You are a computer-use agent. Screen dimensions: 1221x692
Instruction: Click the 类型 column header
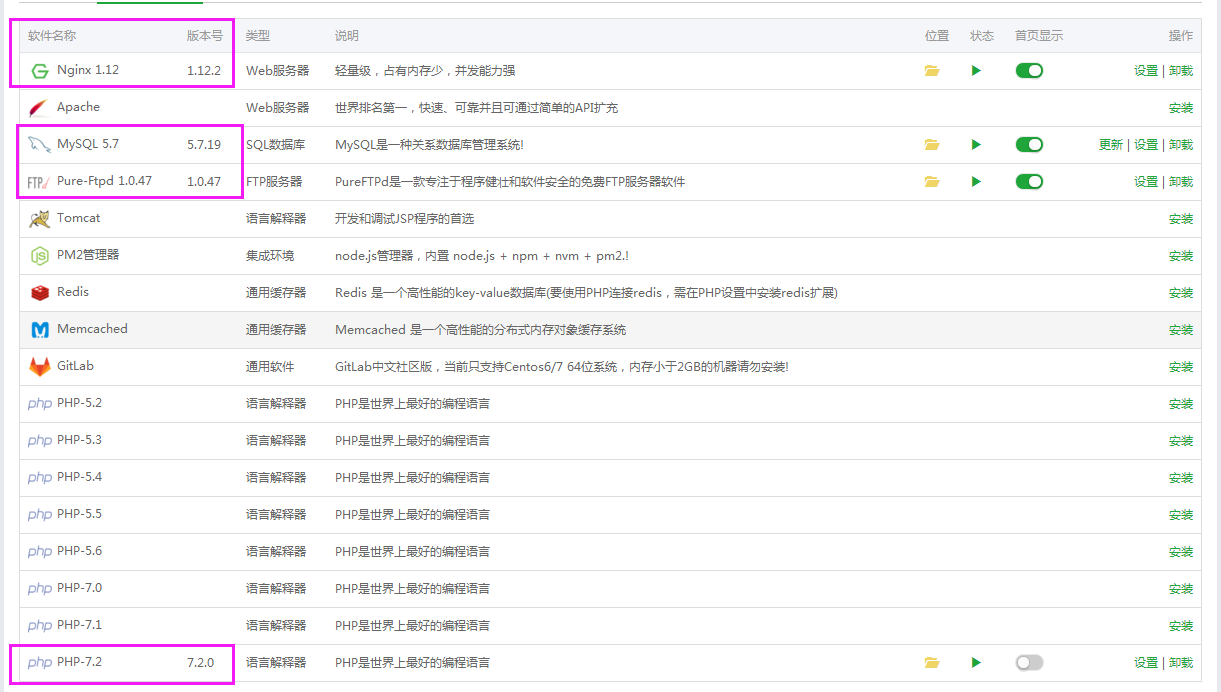258,36
